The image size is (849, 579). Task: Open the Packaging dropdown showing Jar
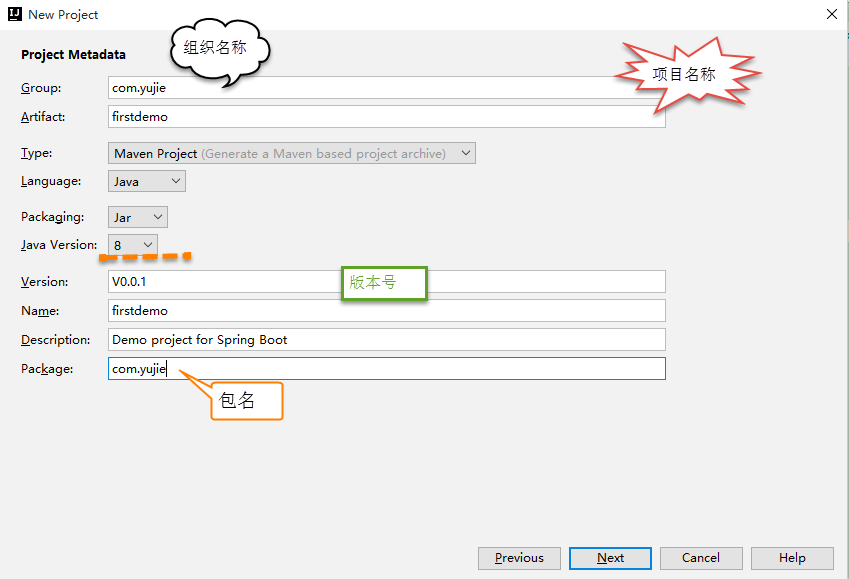(138, 217)
